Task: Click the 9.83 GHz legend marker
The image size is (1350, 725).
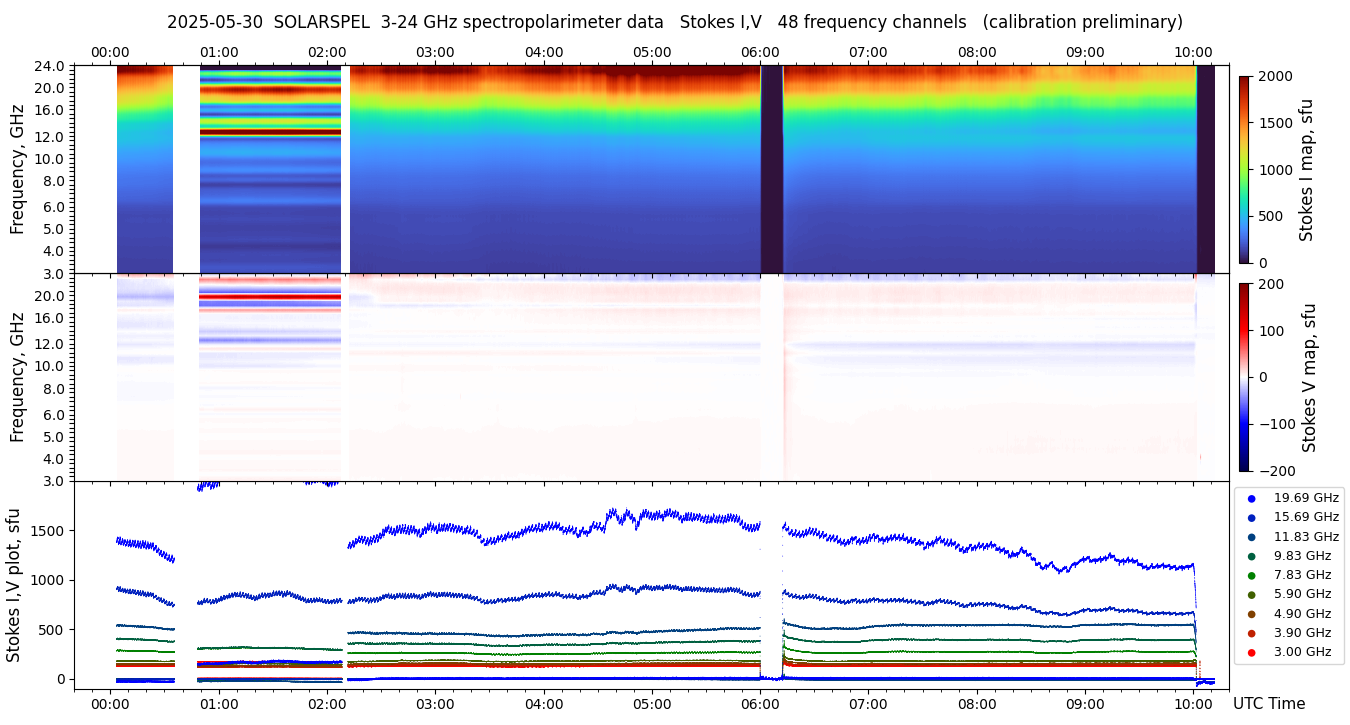Action: [x=1251, y=556]
